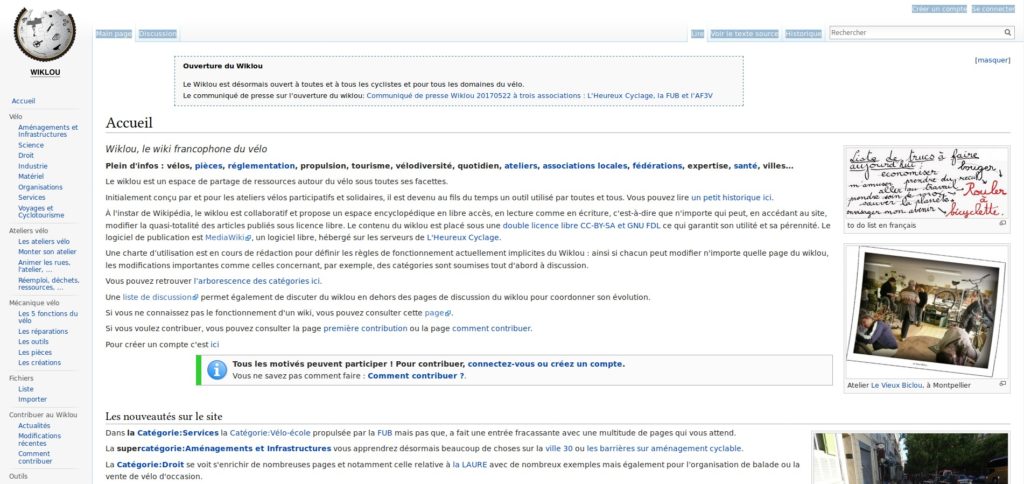
Task: Open Comment contribuer sidebar link
Action: click(x=35, y=457)
